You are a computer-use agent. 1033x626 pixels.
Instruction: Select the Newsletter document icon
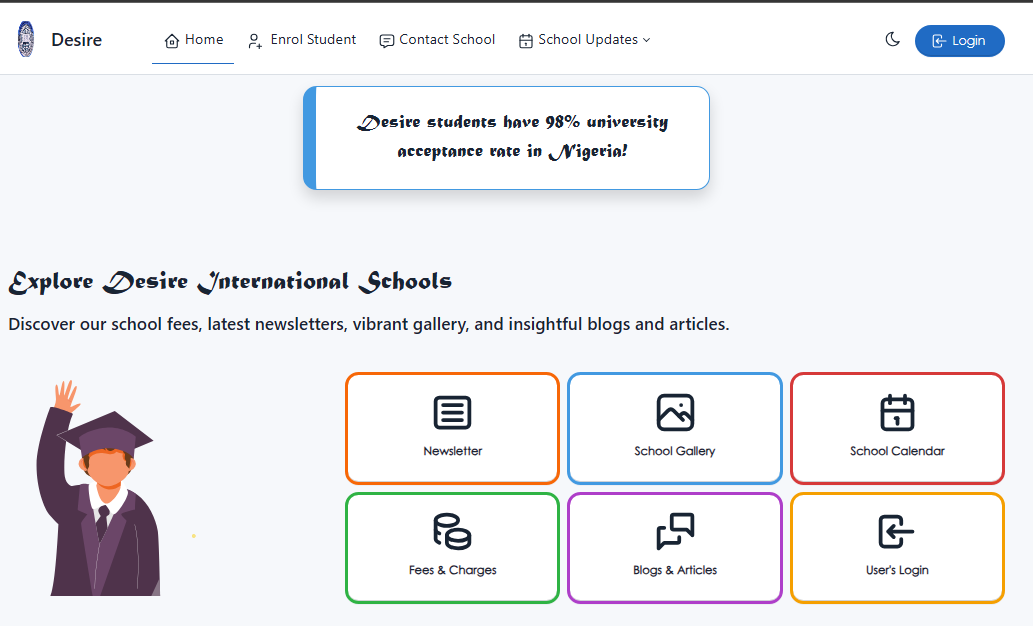pos(452,411)
